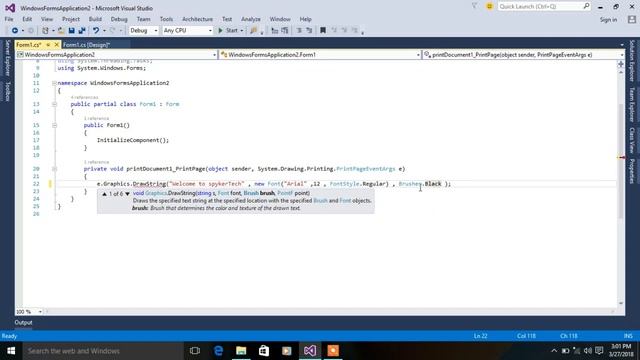640x360 pixels.
Task: Undo the last edit with the toolbar arrow
Action: coord(96,31)
